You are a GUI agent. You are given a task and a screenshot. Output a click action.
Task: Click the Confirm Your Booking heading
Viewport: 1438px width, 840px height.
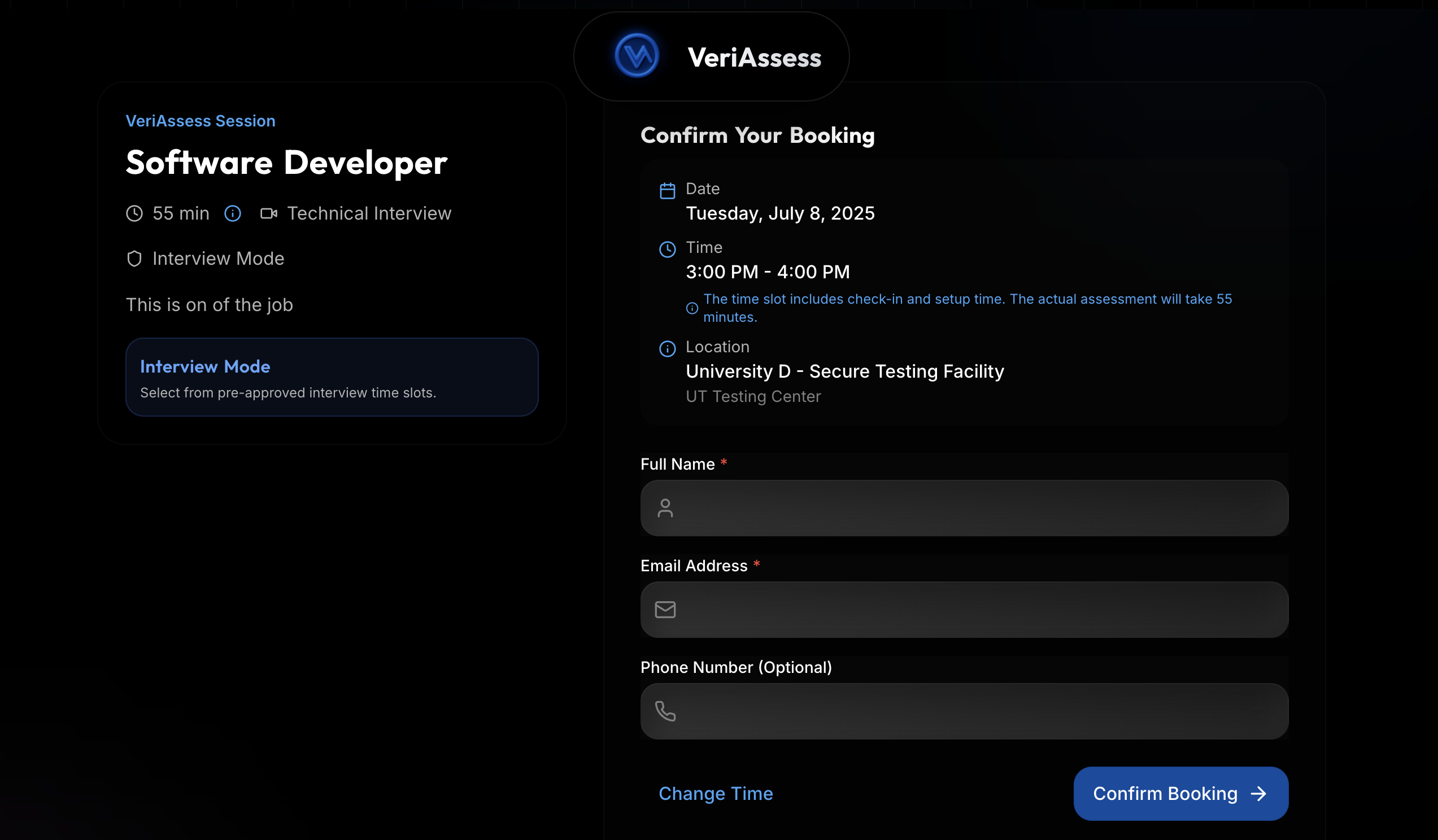coord(757,135)
